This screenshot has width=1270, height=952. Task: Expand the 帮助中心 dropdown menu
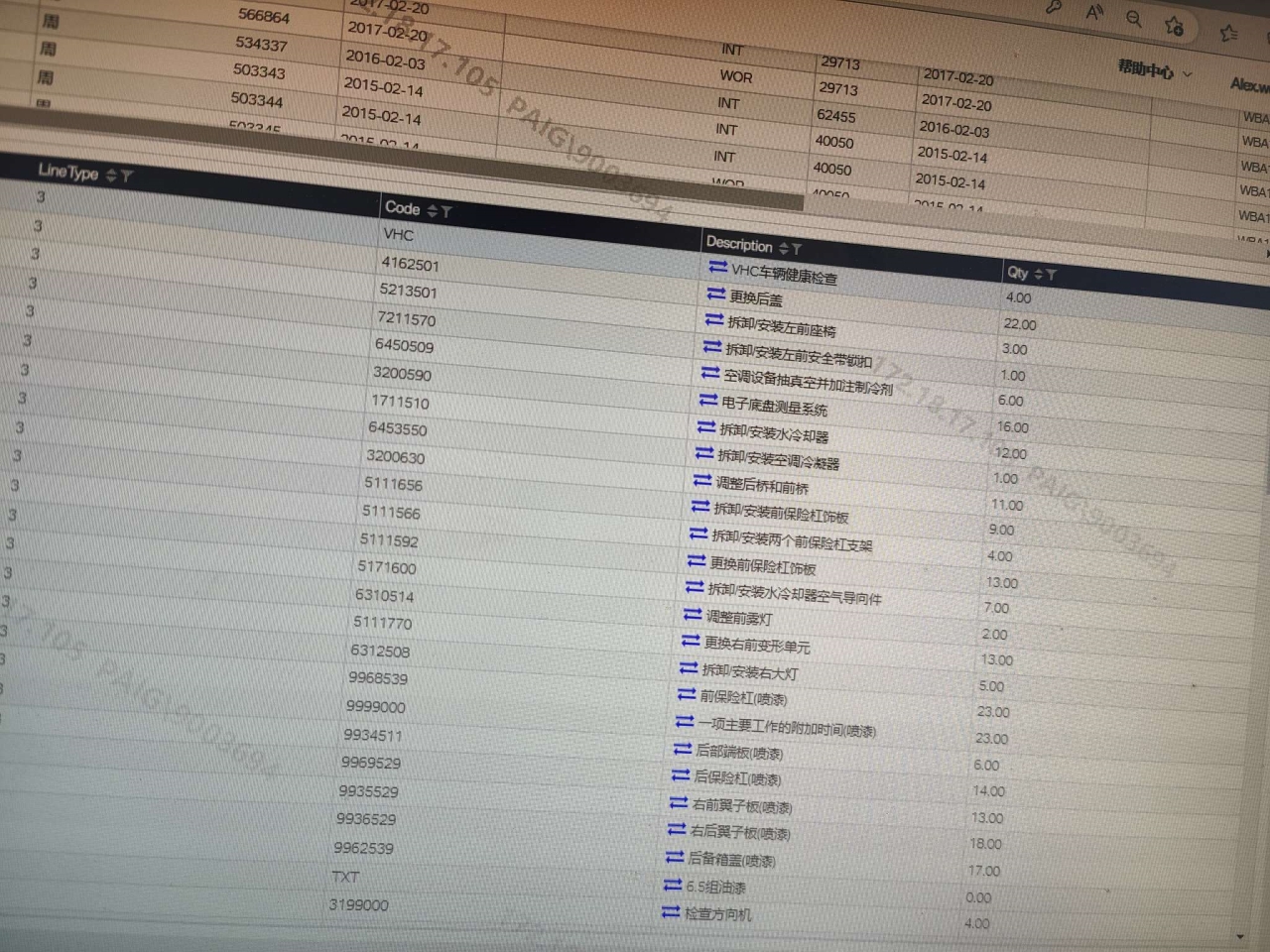1154,71
